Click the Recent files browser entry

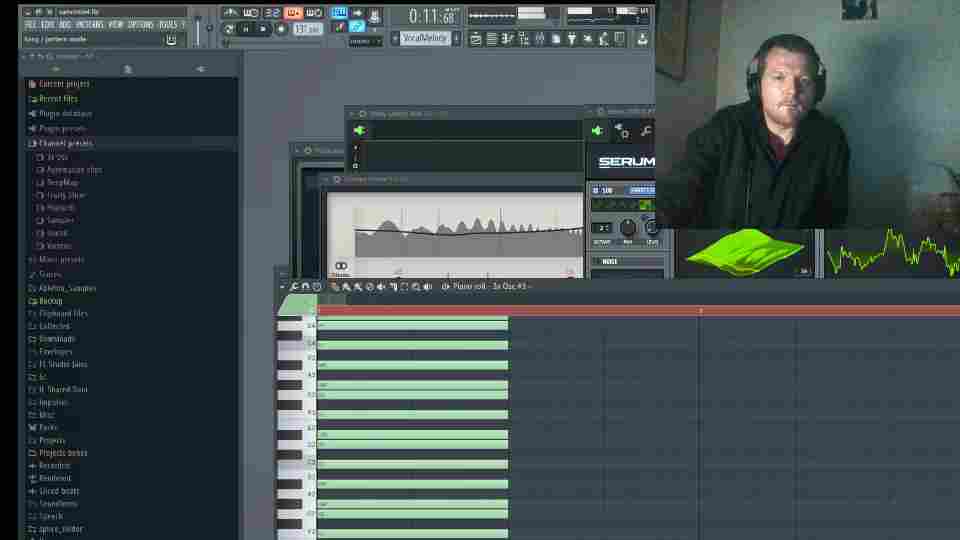point(58,99)
